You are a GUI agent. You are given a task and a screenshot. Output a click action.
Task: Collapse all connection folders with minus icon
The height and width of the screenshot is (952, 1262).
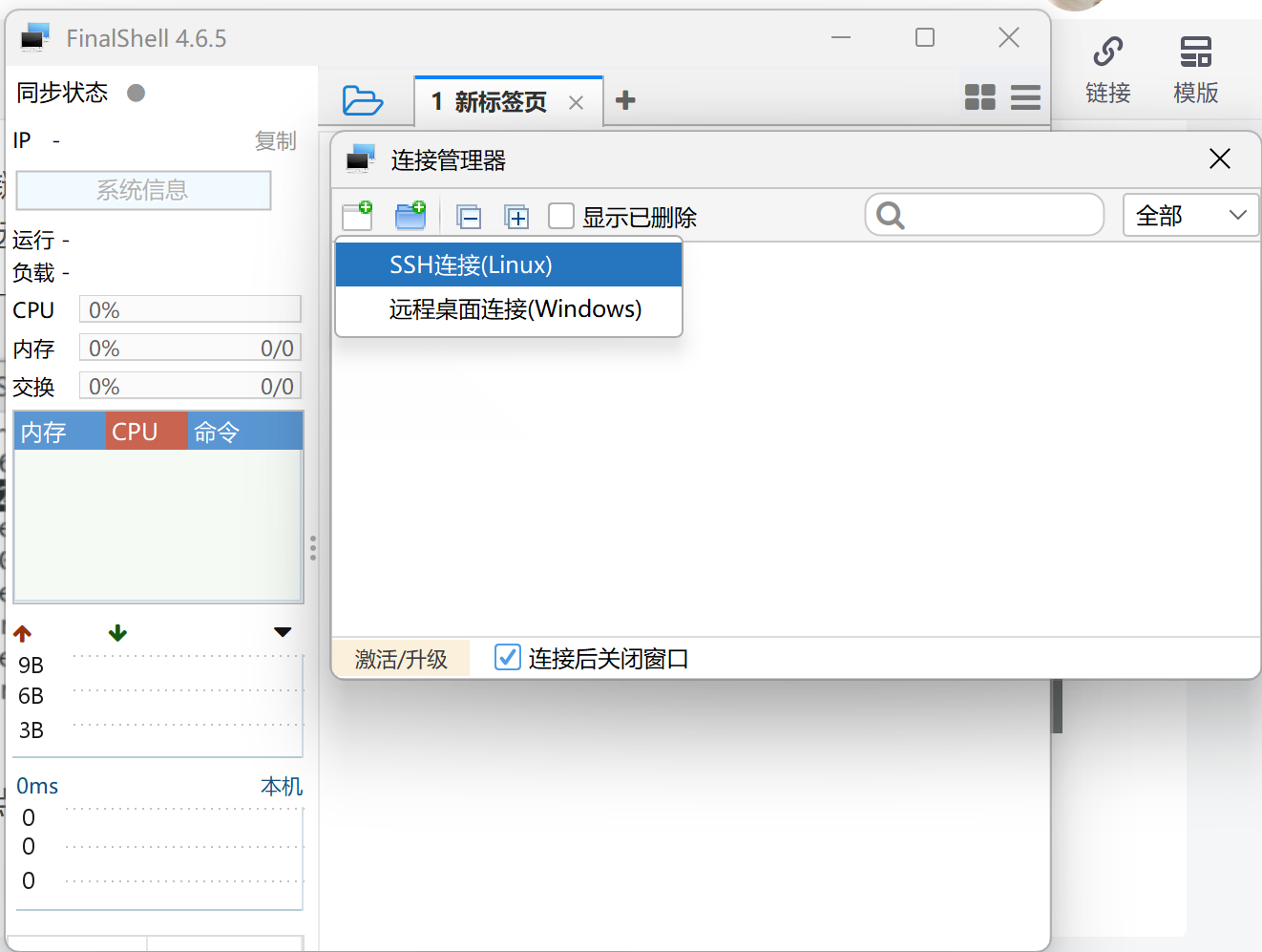(x=469, y=217)
